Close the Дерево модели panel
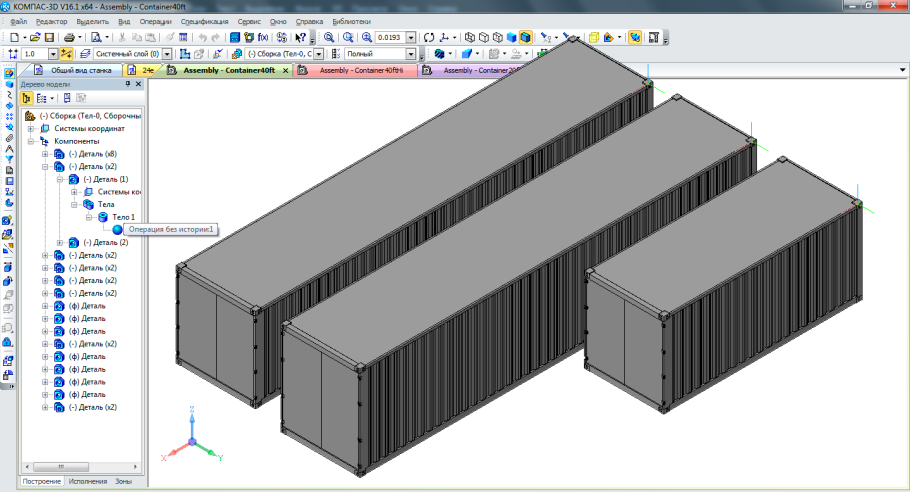 (139, 84)
